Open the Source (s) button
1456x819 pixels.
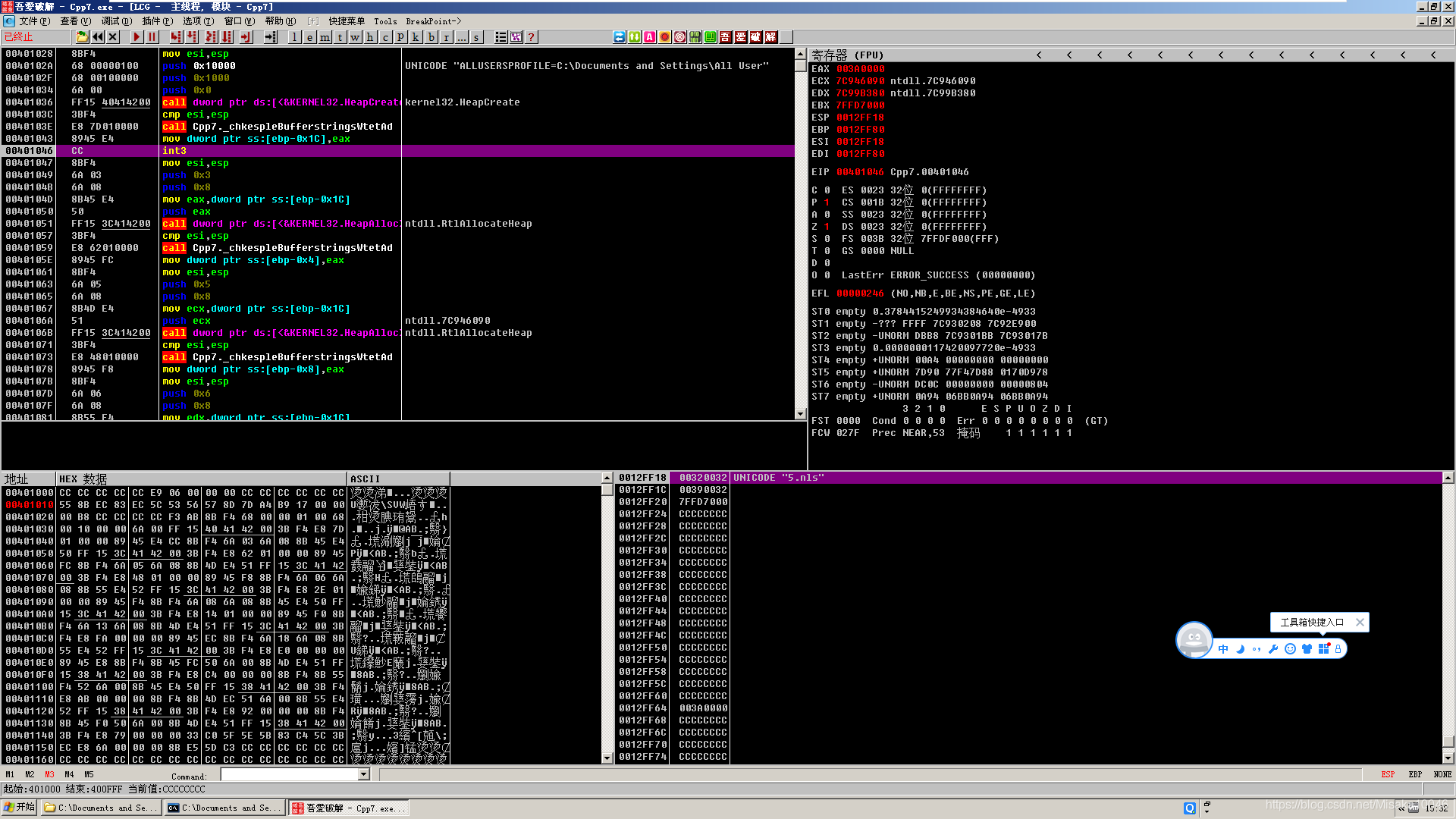point(476,37)
